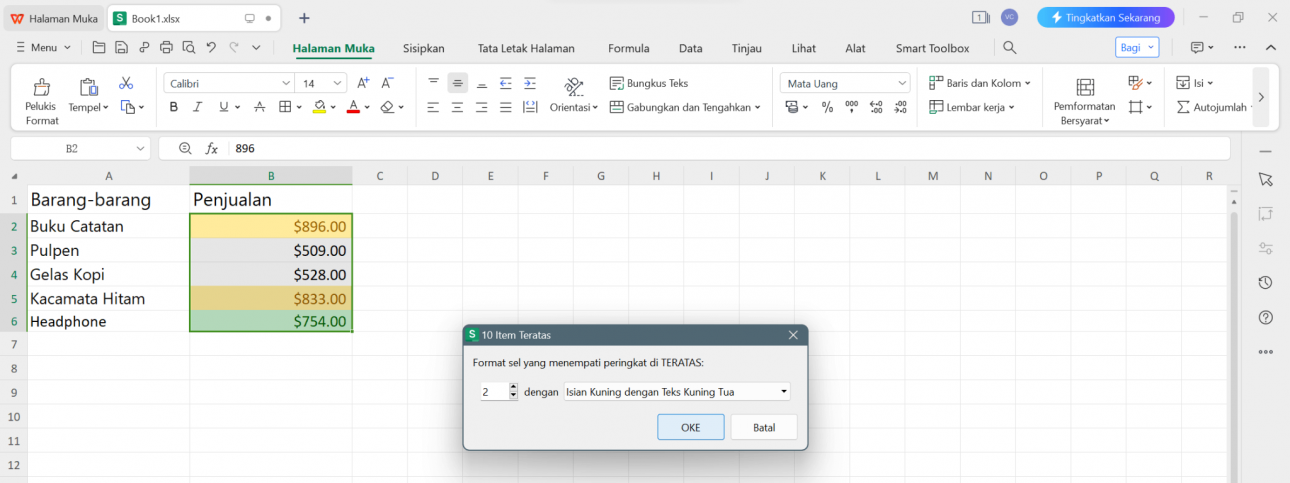Toggle left text alignment
The height and width of the screenshot is (483, 1290).
(x=433, y=107)
